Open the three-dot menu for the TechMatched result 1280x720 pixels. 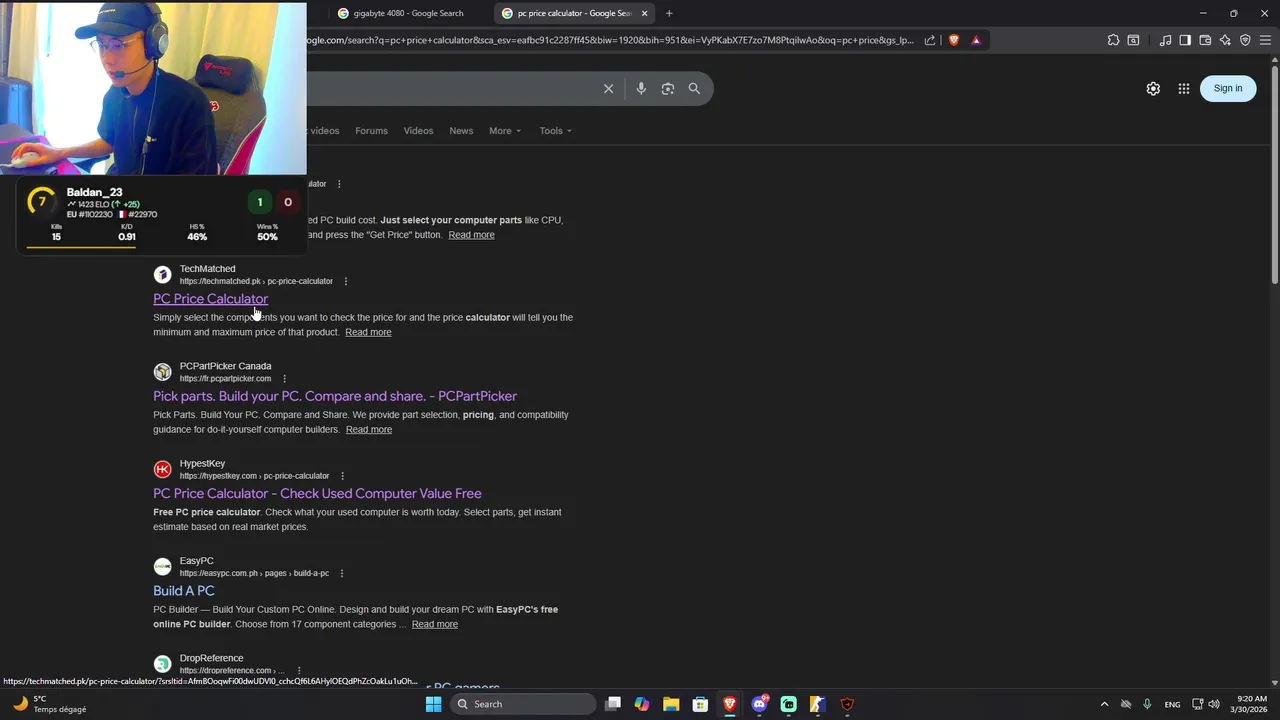pos(346,281)
